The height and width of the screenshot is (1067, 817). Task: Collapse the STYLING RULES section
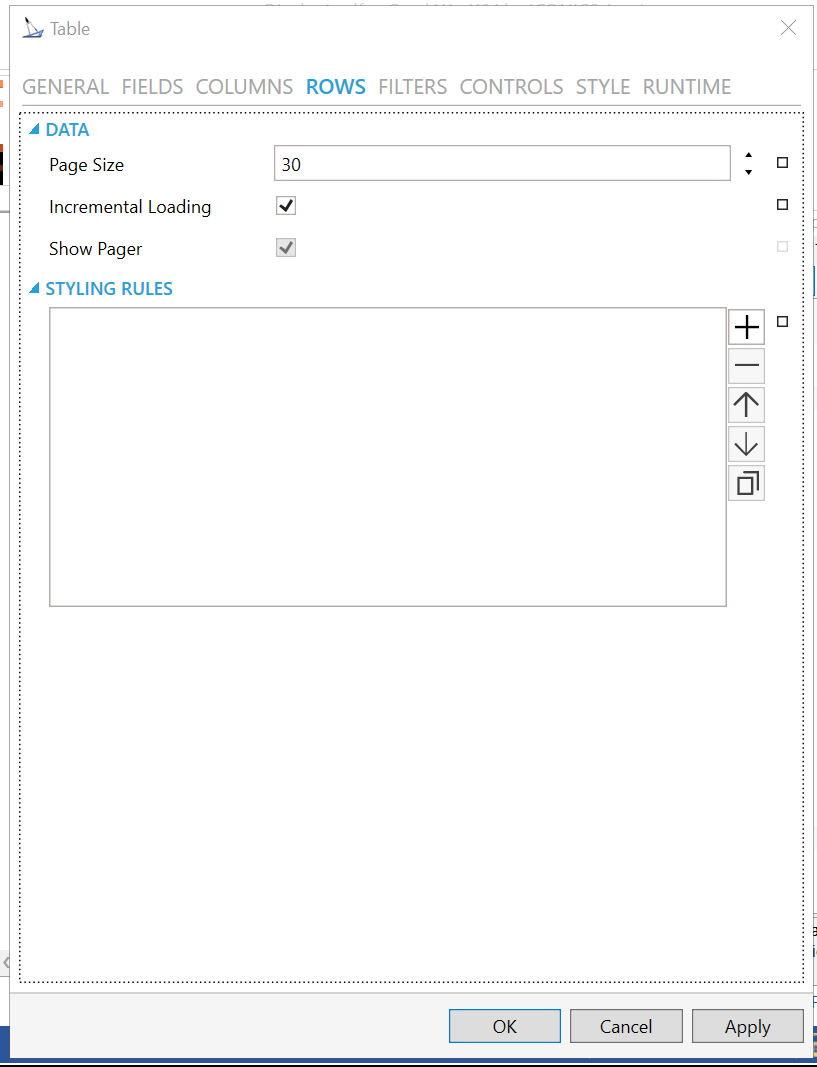pyautogui.click(x=35, y=289)
